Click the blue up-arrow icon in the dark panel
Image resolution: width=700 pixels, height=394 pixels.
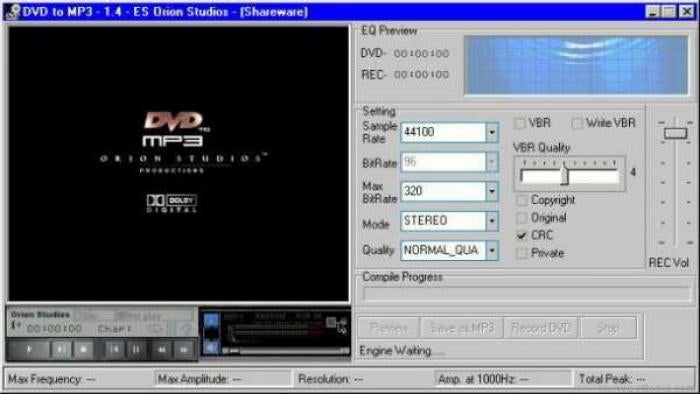pyautogui.click(x=211, y=319)
